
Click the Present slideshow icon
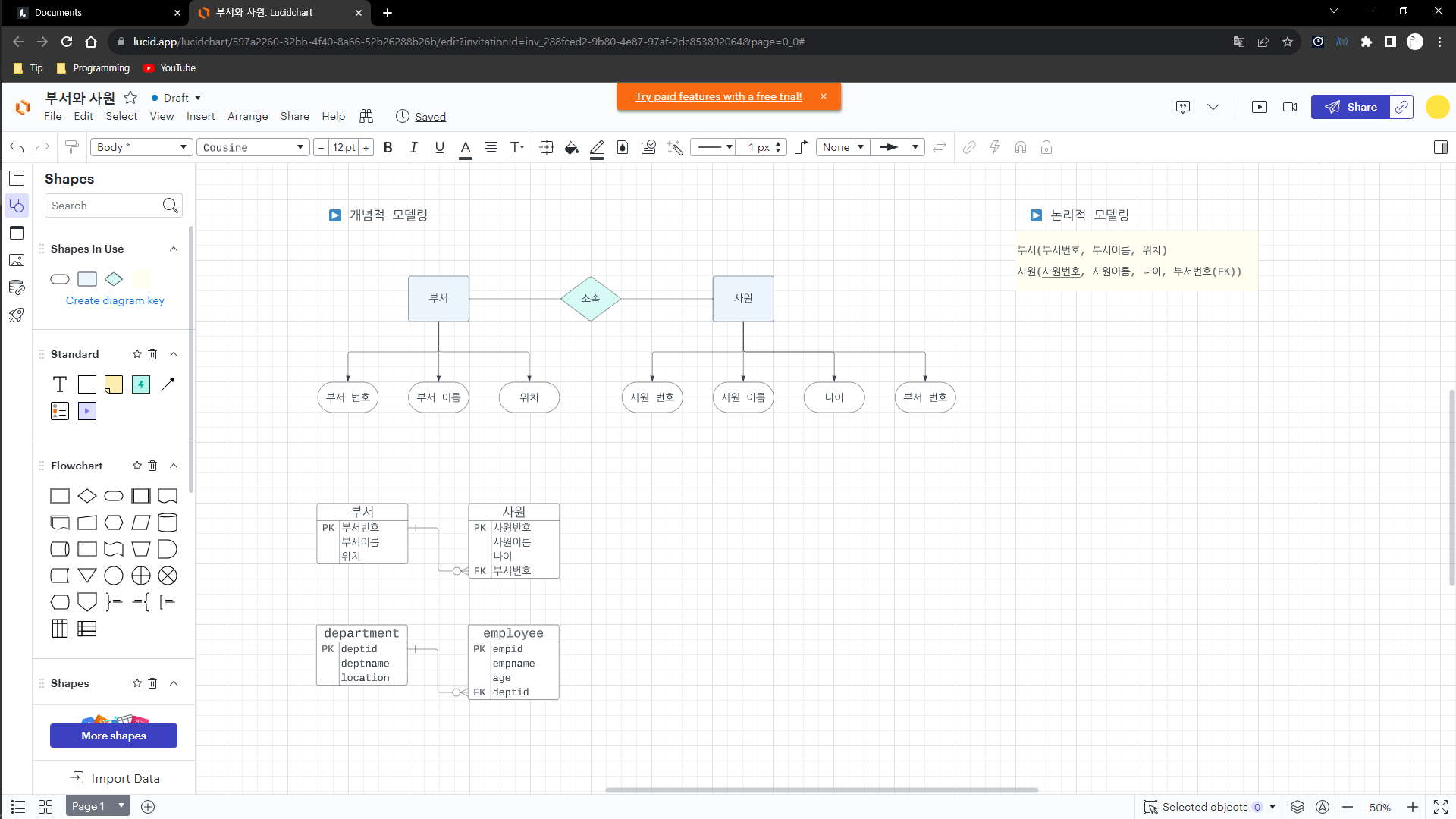tap(1260, 107)
